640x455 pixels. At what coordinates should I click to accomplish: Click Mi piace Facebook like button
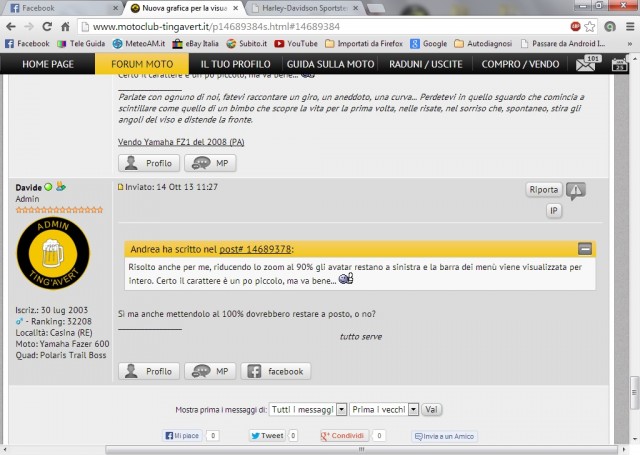(x=182, y=436)
